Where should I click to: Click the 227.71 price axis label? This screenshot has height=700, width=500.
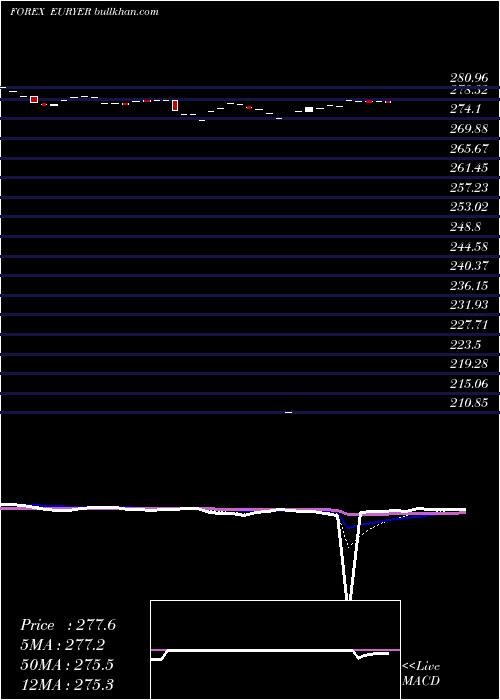(469, 325)
